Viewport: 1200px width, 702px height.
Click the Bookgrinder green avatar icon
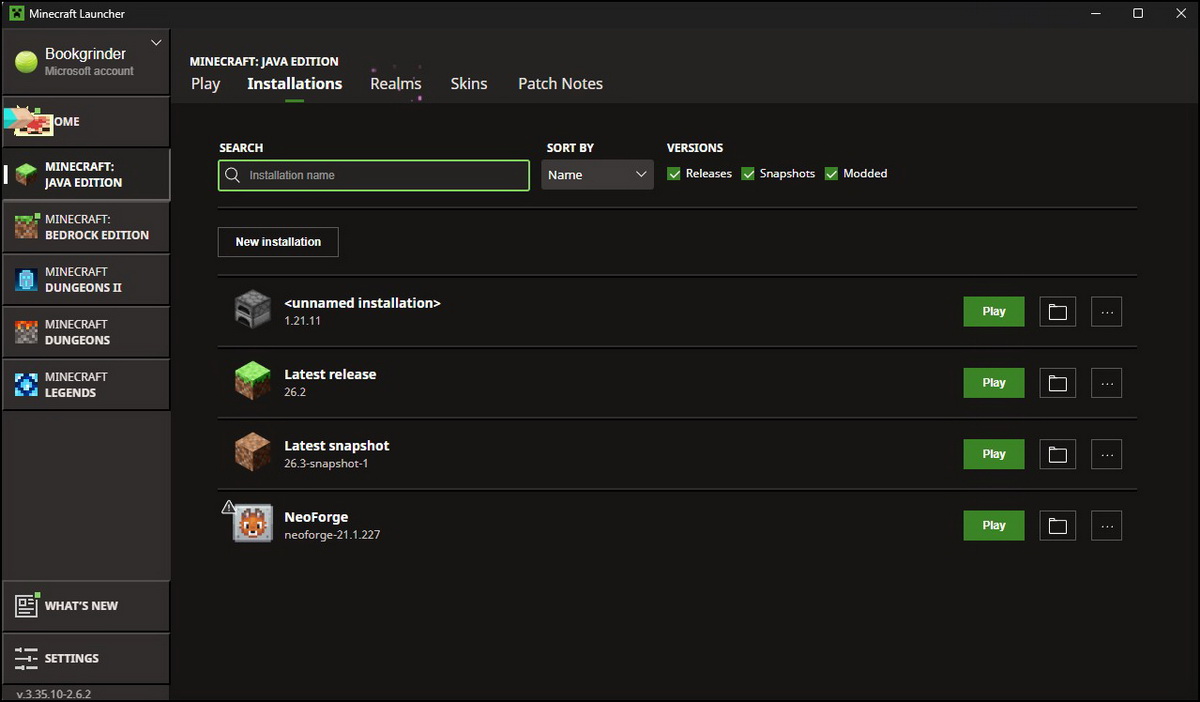[x=26, y=61]
